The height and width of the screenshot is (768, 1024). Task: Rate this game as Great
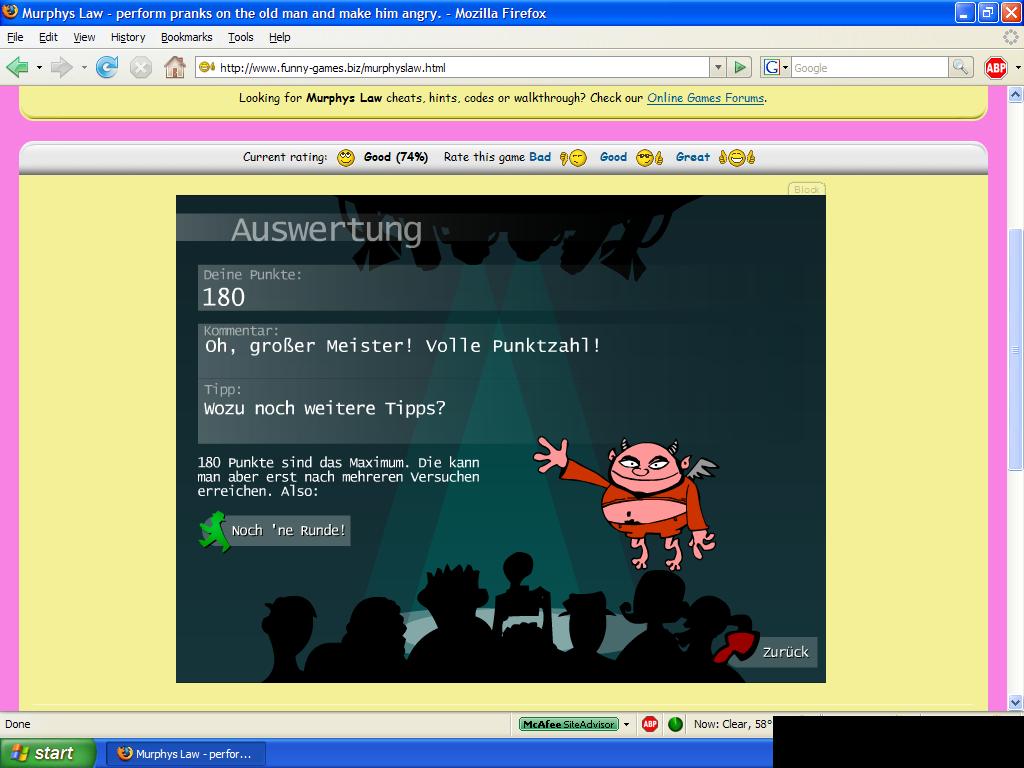[x=693, y=157]
